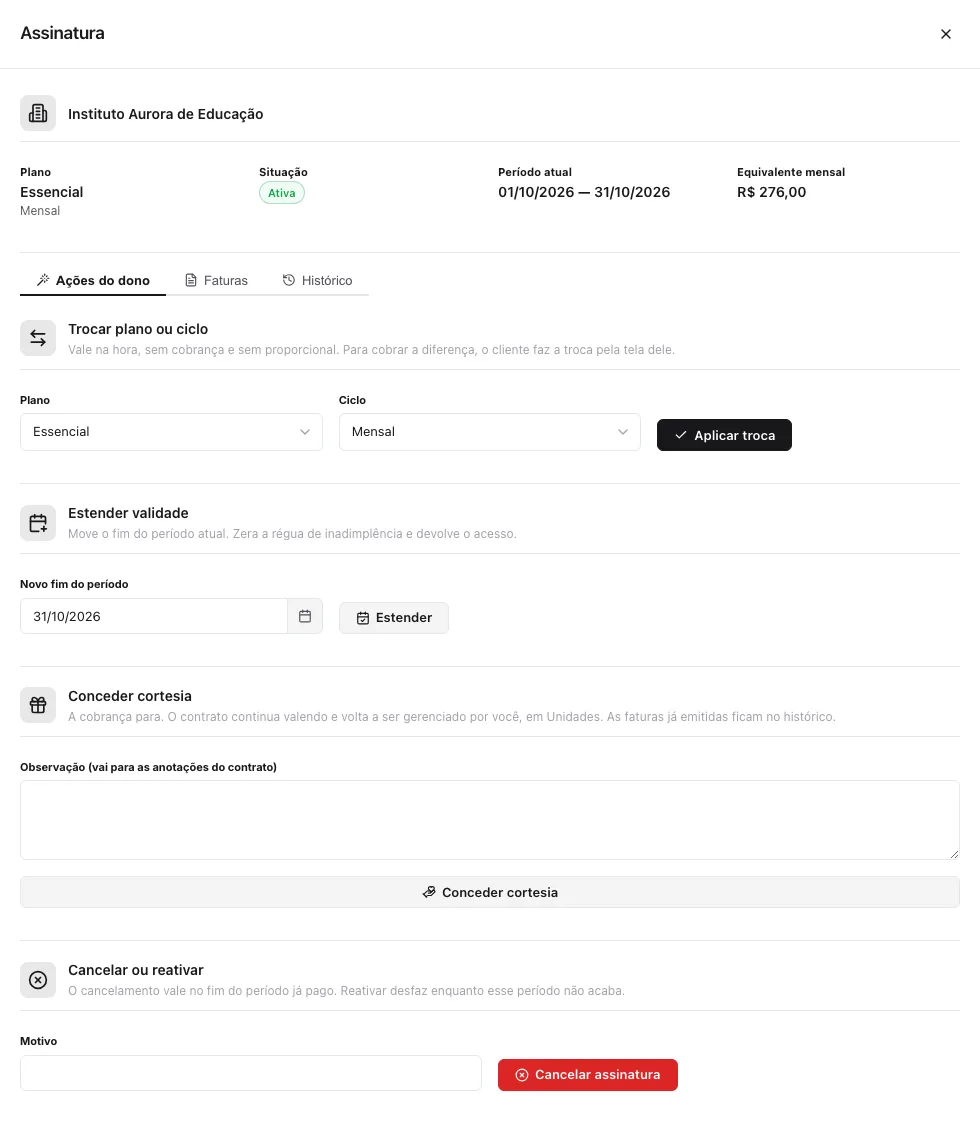
Task: Open the Ciclo dropdown showing Mensal
Action: tap(490, 432)
